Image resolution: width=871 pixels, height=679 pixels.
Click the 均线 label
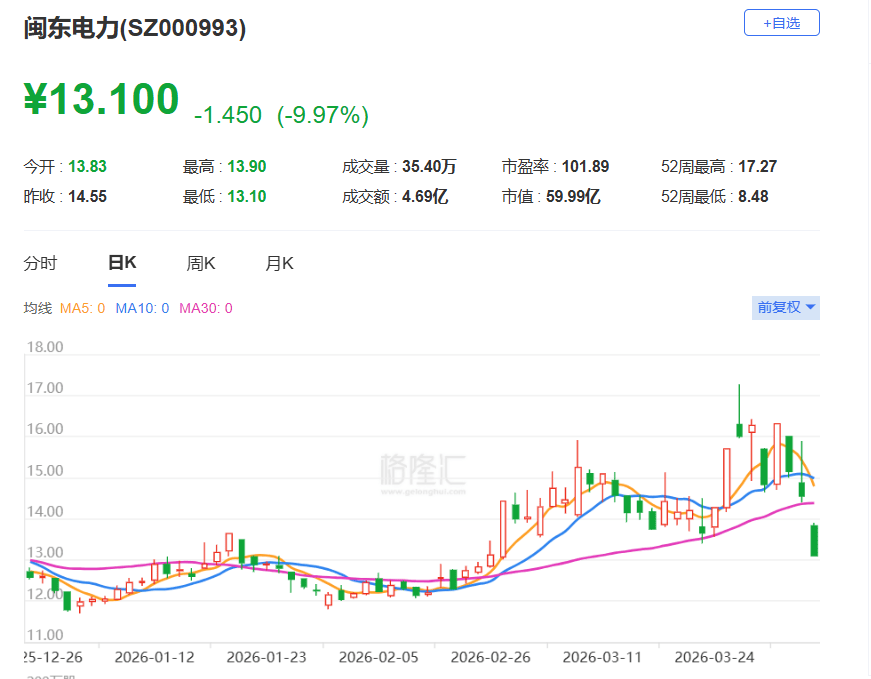click(37, 308)
